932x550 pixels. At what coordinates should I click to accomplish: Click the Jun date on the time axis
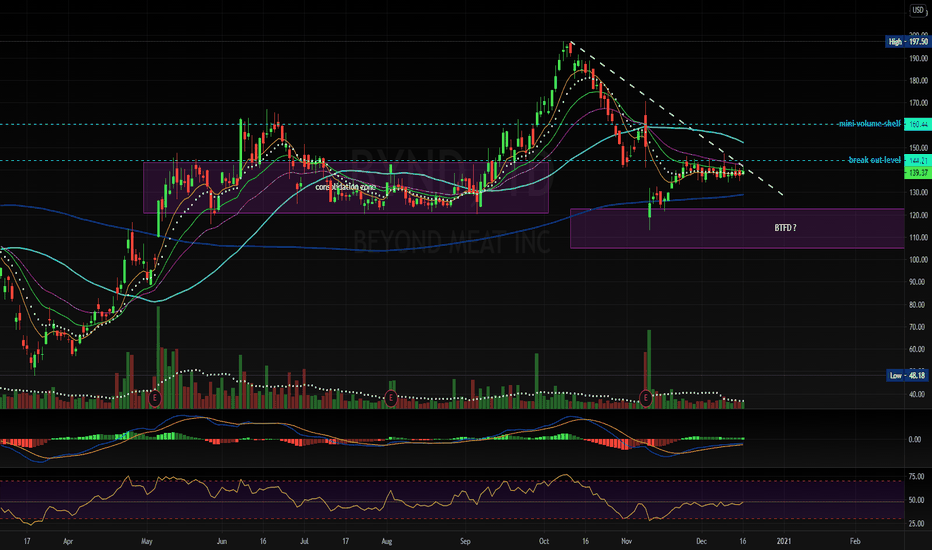pos(222,541)
